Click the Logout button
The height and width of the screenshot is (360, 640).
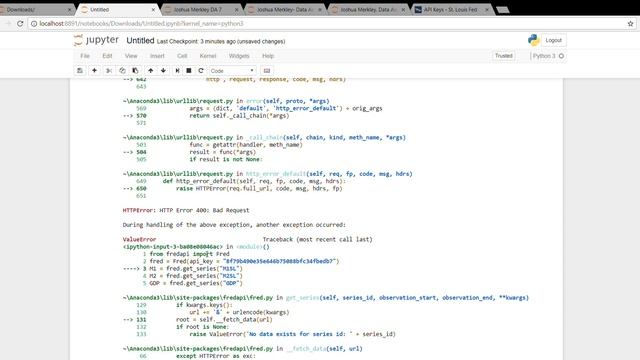point(553,40)
